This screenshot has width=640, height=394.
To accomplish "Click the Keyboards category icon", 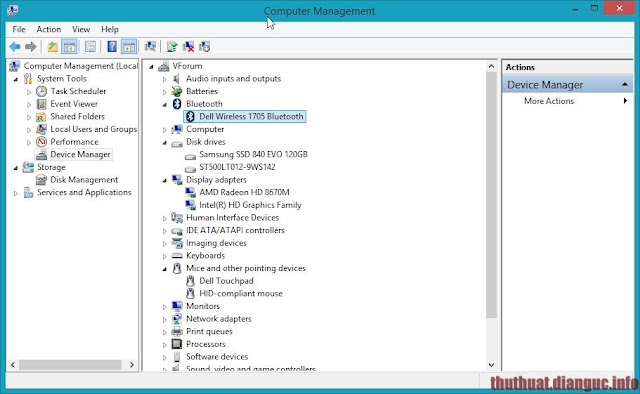I will point(177,256).
